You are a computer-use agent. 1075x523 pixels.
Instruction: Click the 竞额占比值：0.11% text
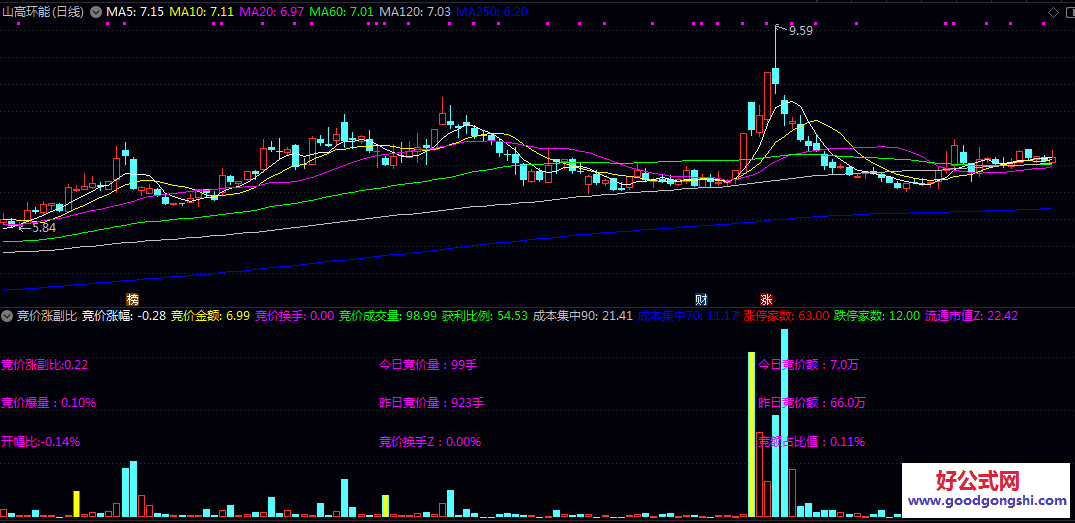[812, 441]
